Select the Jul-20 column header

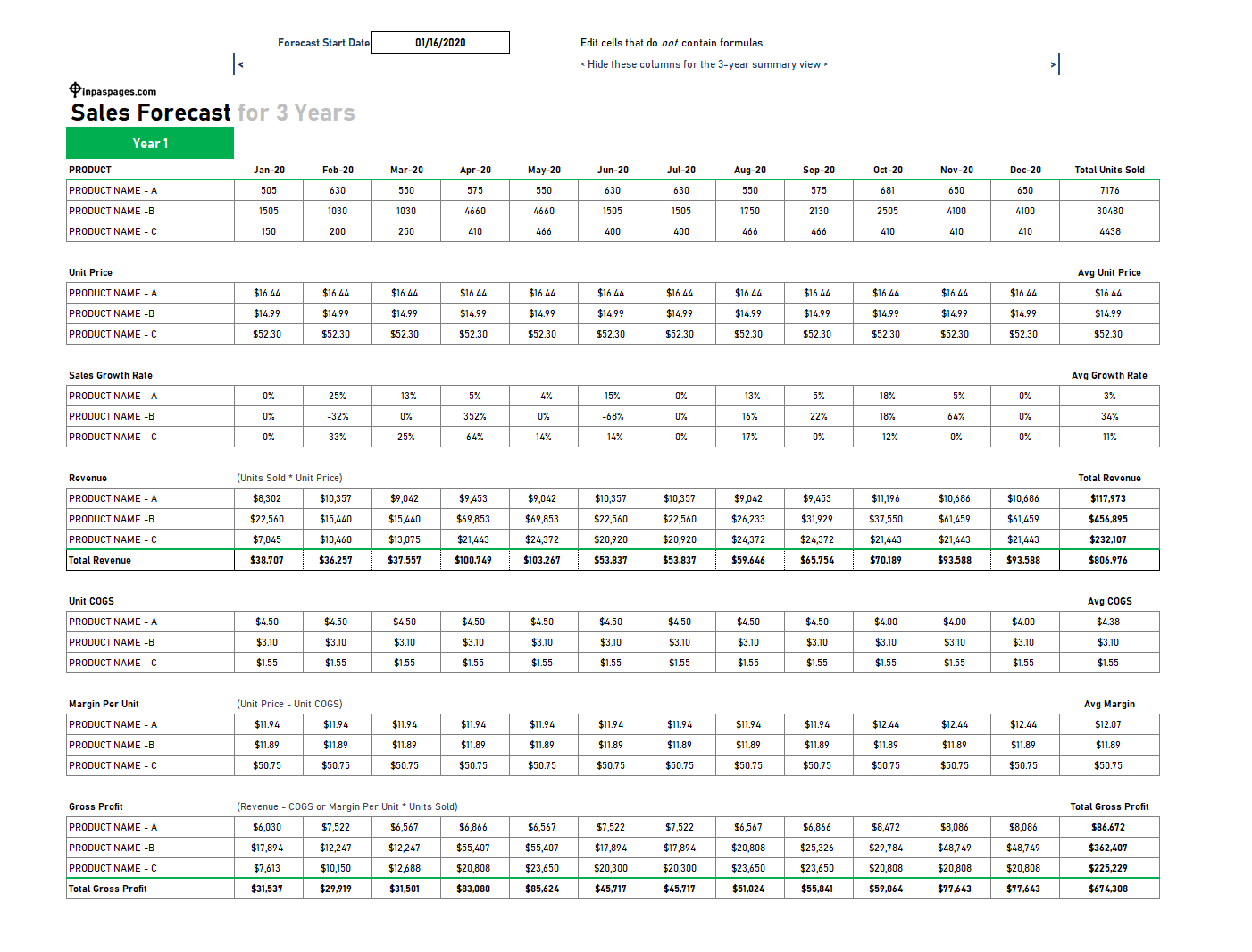(x=681, y=170)
